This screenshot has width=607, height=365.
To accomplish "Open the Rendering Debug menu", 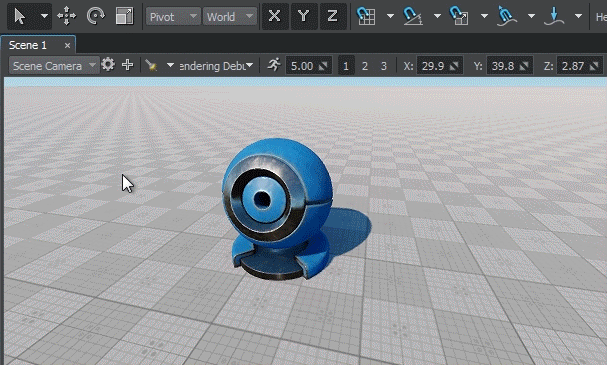I will [216, 66].
